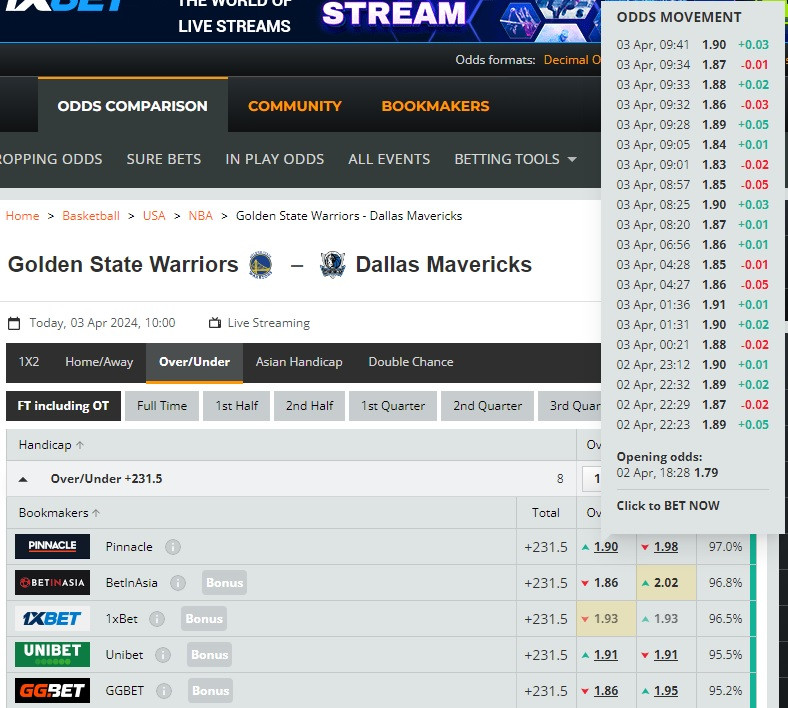Click the Golden State Warriors team logo
The image size is (788, 708).
pyautogui.click(x=260, y=265)
